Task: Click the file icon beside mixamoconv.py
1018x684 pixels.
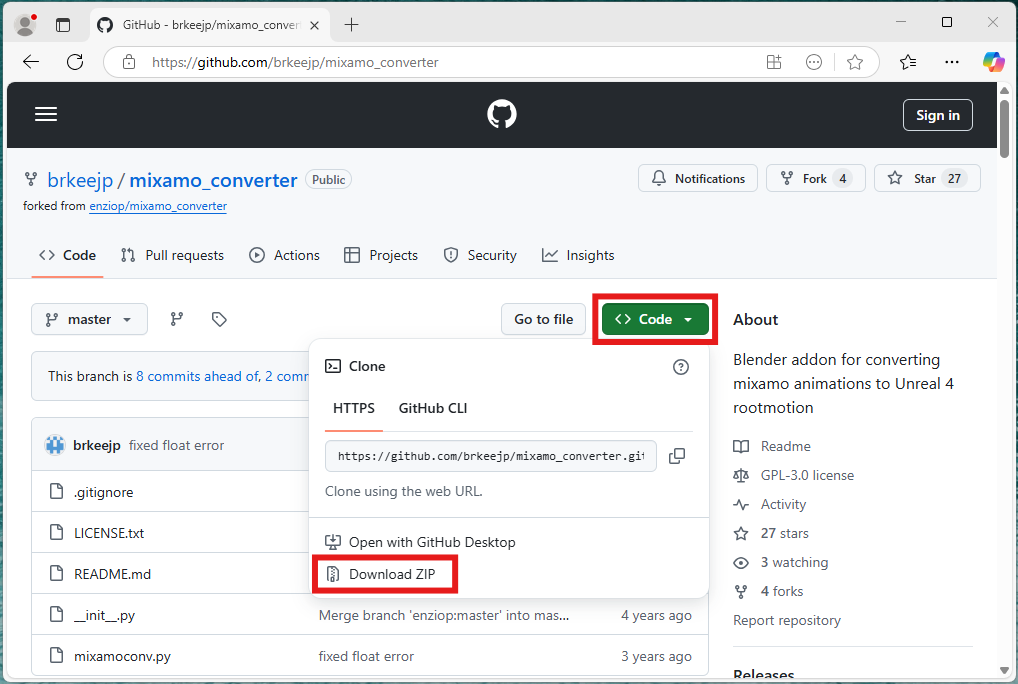Action: click(x=56, y=655)
